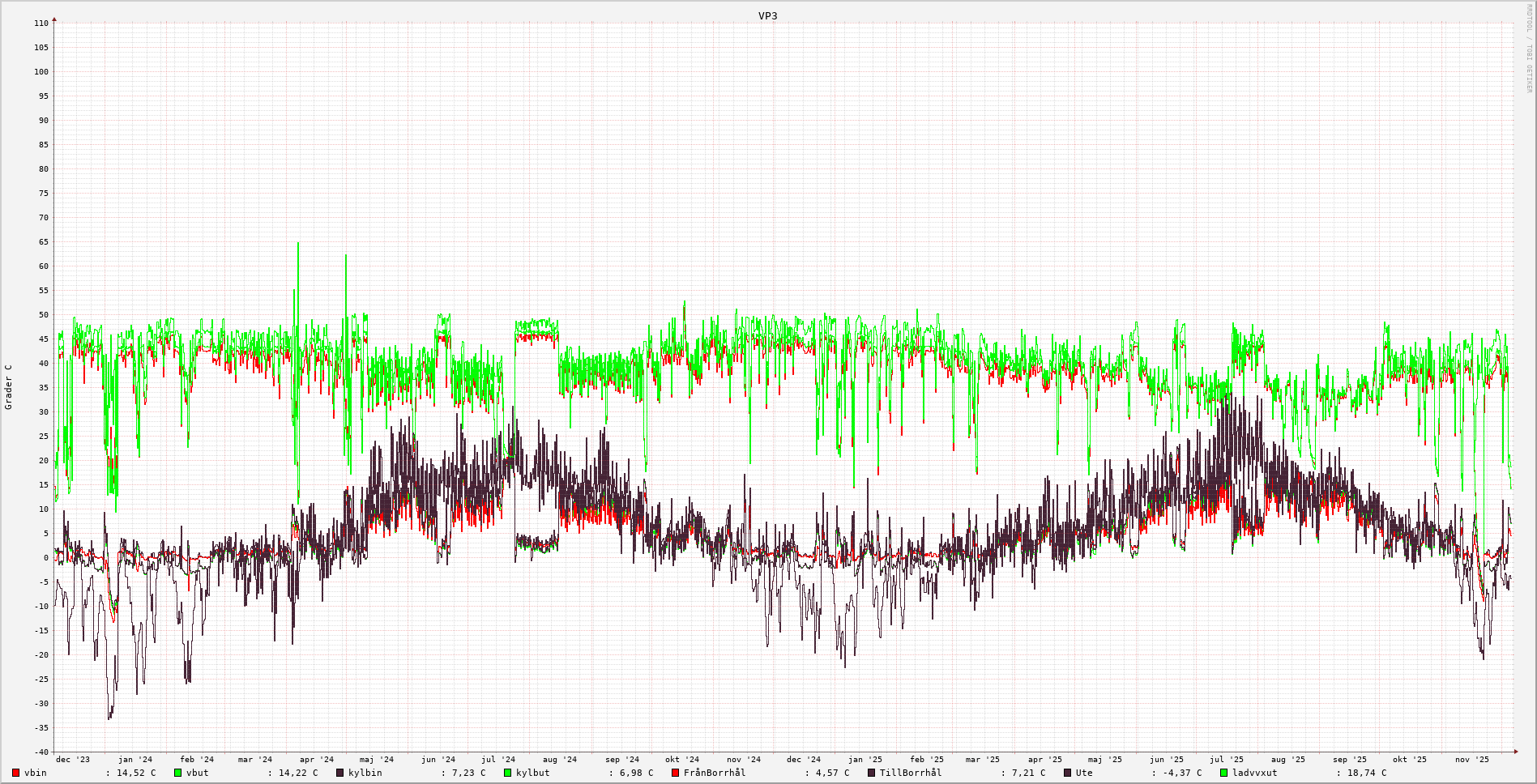The image size is (1537, 784).
Task: Select the TillBorrhål legend label
Action: (x=910, y=773)
